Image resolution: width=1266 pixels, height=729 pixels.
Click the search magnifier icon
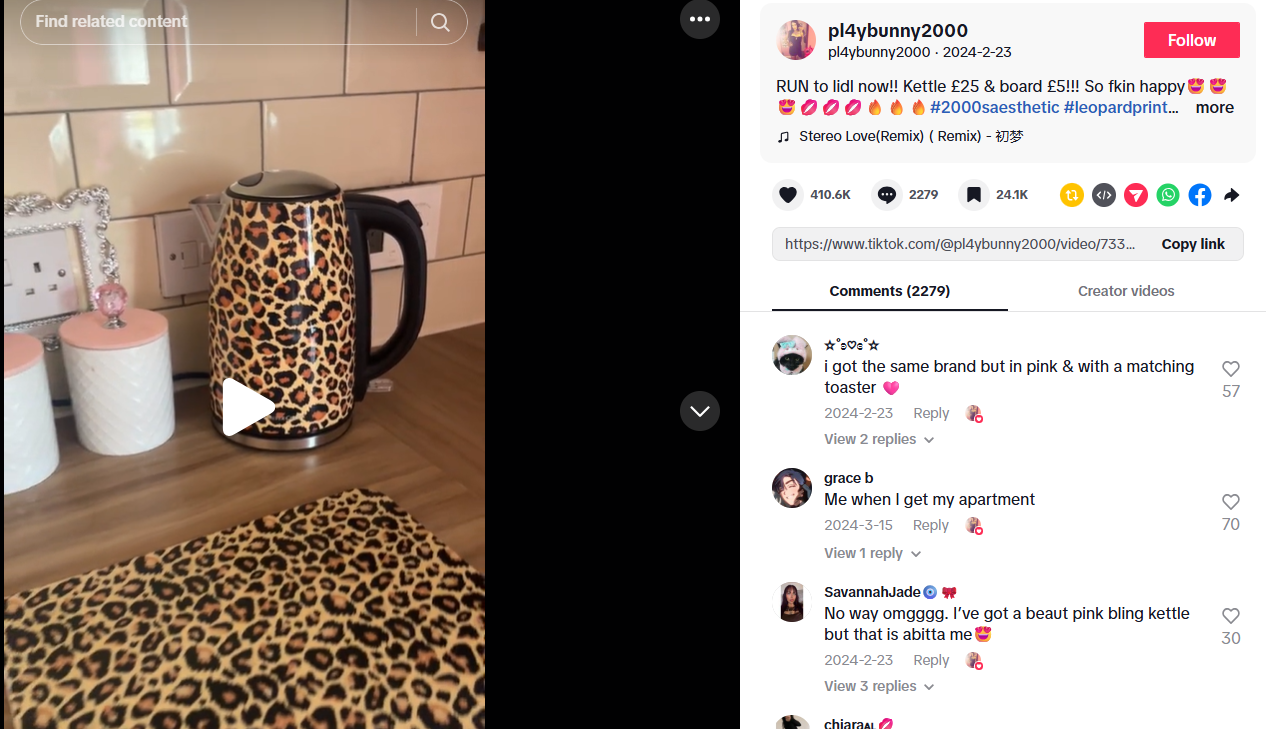coord(440,22)
